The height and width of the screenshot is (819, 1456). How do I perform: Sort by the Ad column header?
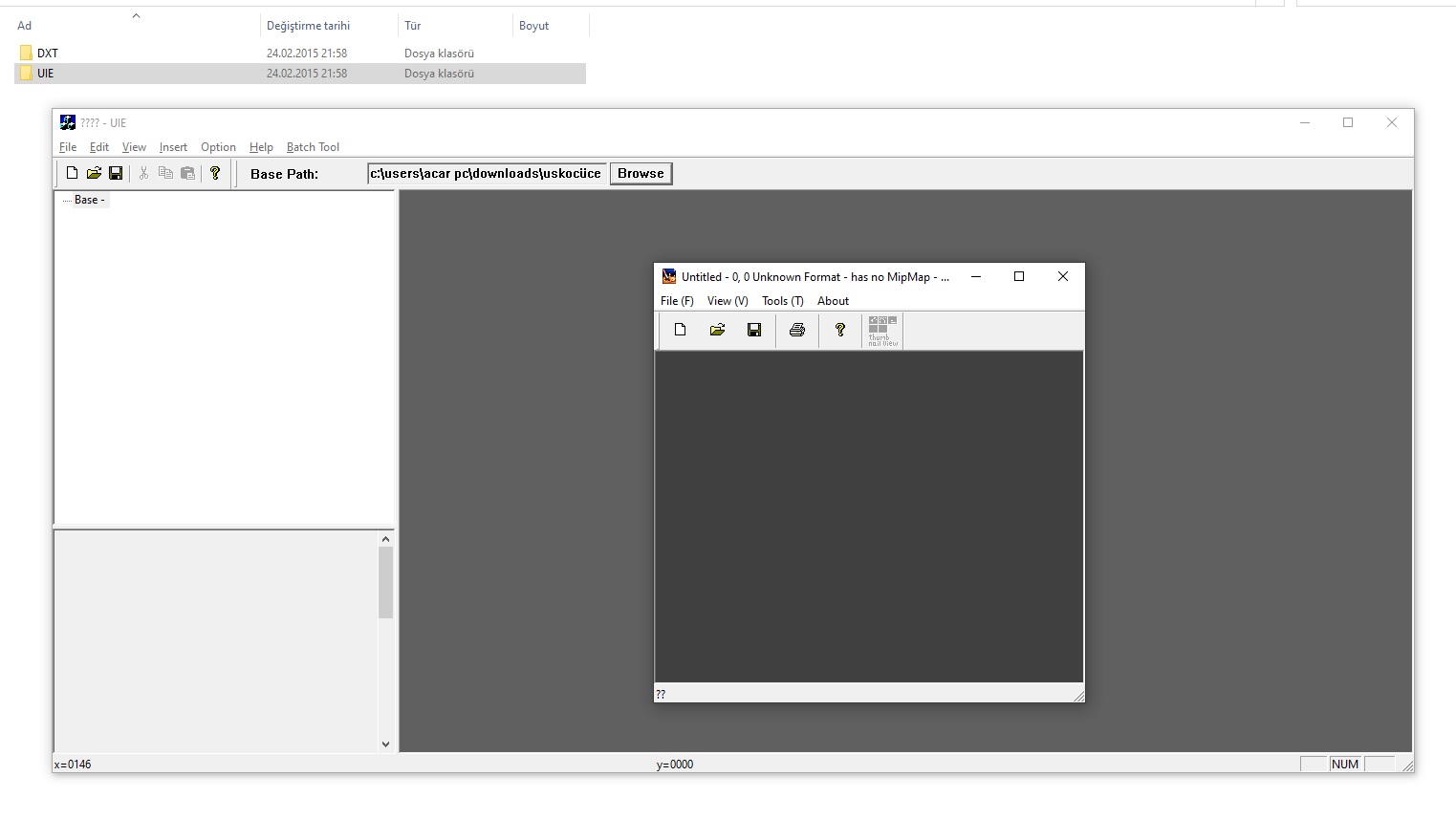tap(24, 26)
